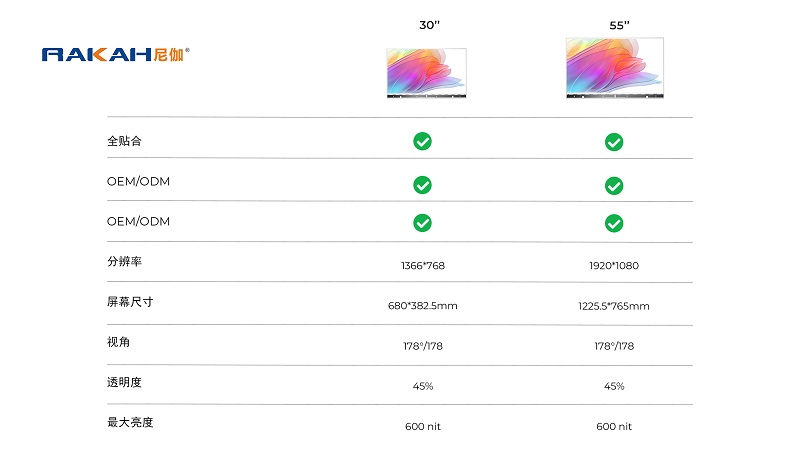Click the 全贴合 row label

[x=124, y=141]
